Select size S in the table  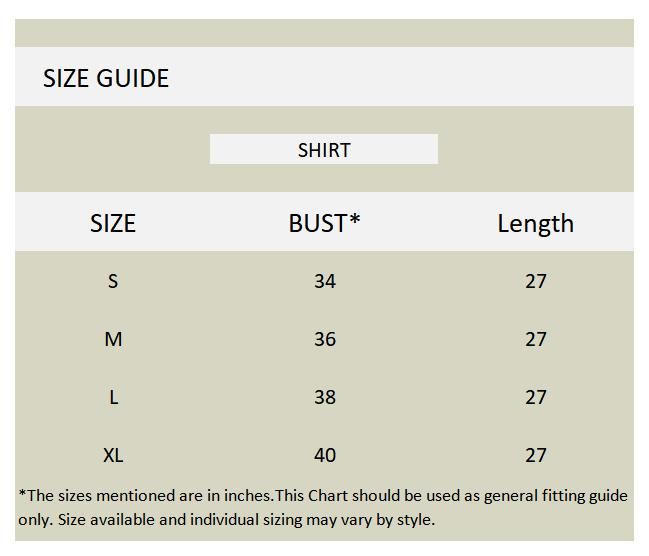coord(113,281)
